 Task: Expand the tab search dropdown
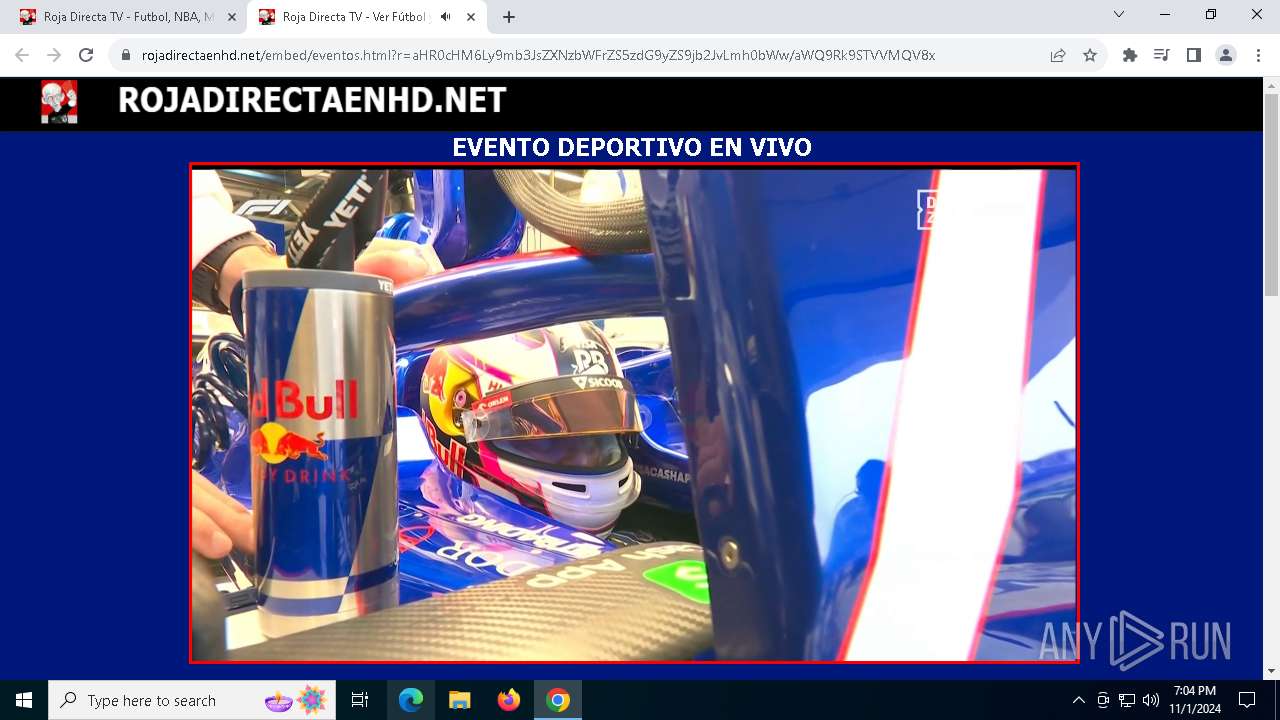coord(1119,15)
